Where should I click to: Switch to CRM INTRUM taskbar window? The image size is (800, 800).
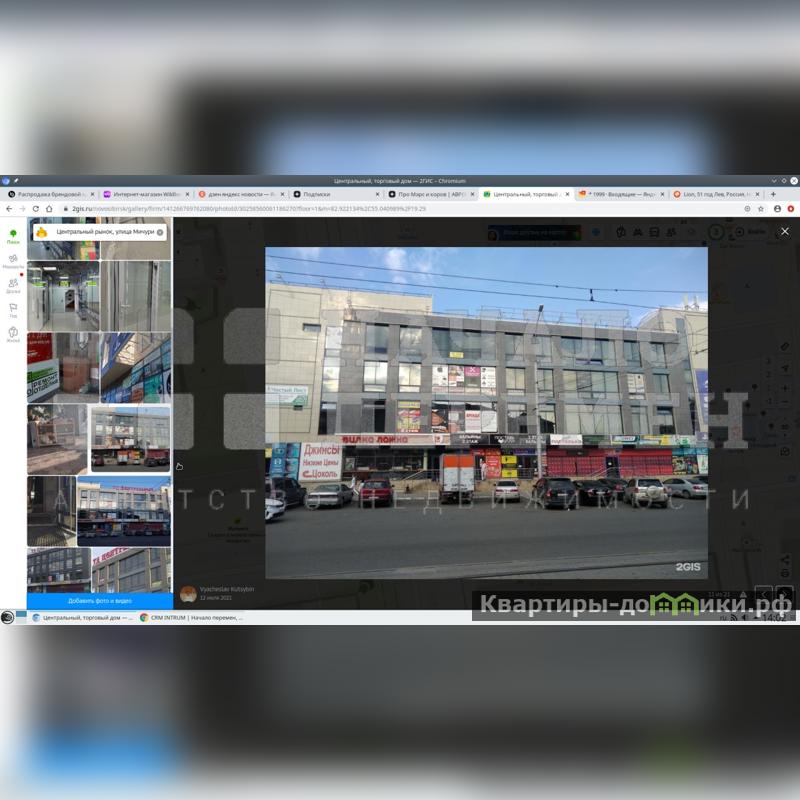[x=194, y=617]
